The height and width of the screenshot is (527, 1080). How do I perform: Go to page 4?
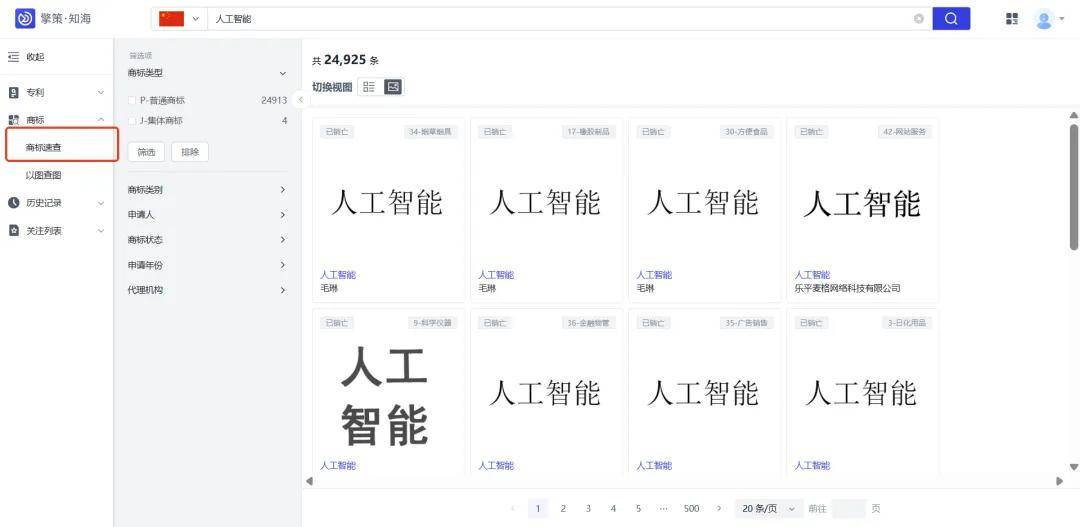pyautogui.click(x=613, y=509)
